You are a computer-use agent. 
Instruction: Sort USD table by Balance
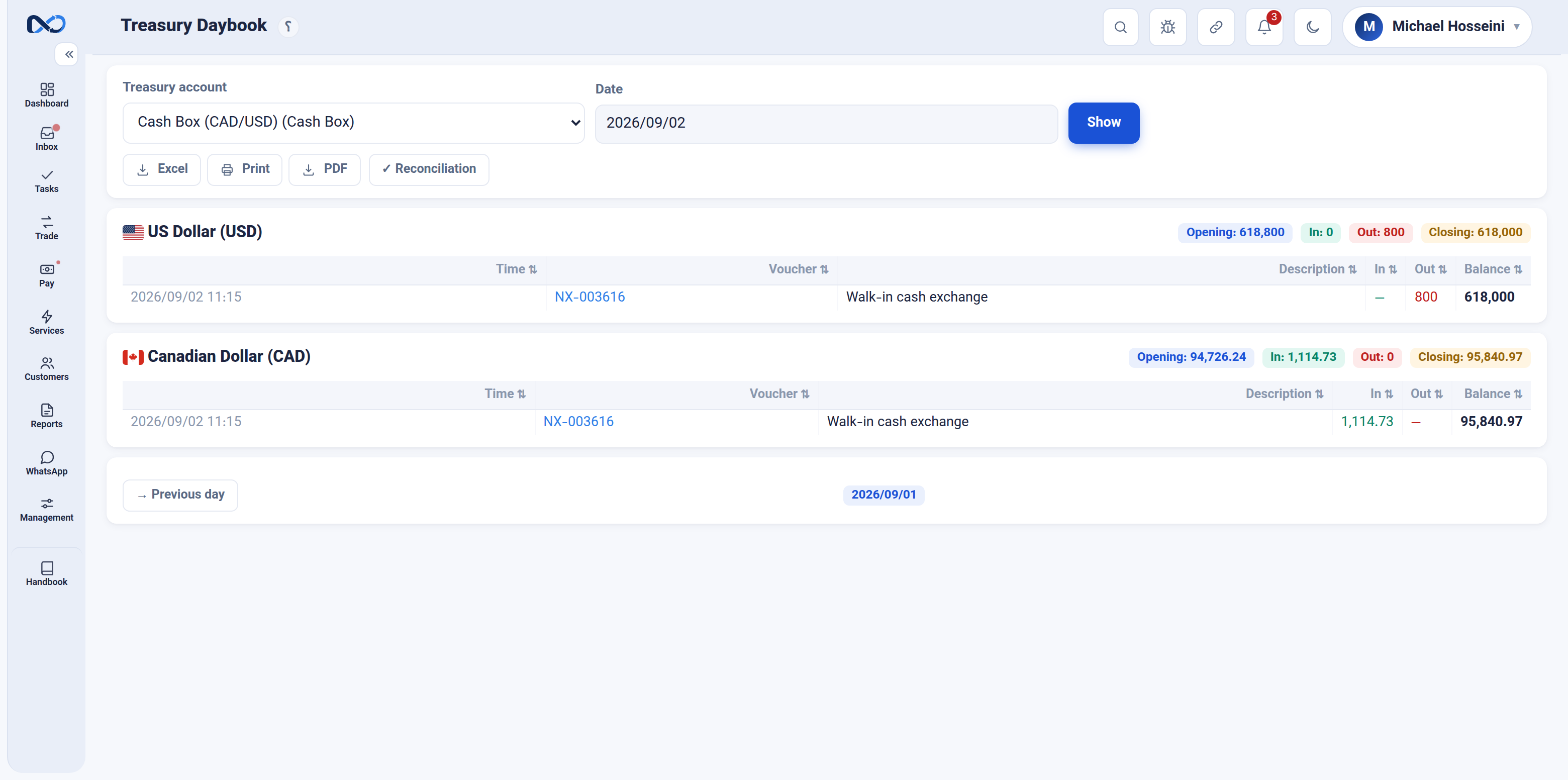(x=1493, y=269)
